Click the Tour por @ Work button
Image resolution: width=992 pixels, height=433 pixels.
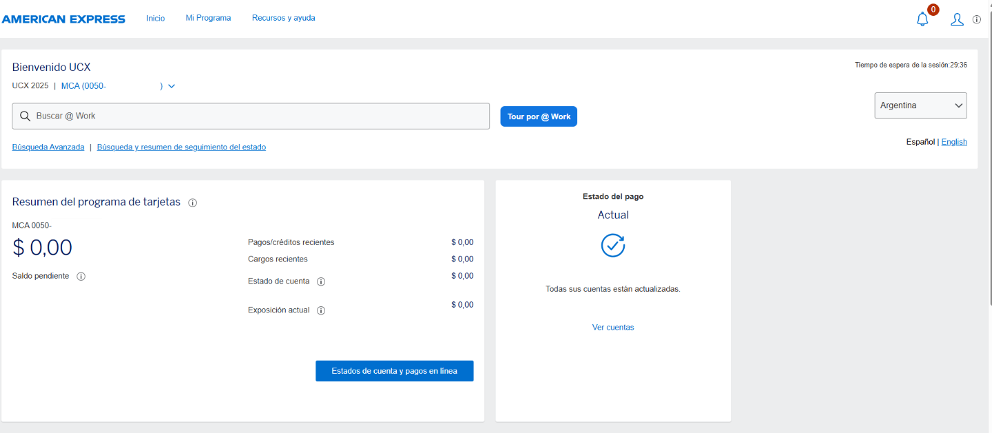tap(538, 117)
